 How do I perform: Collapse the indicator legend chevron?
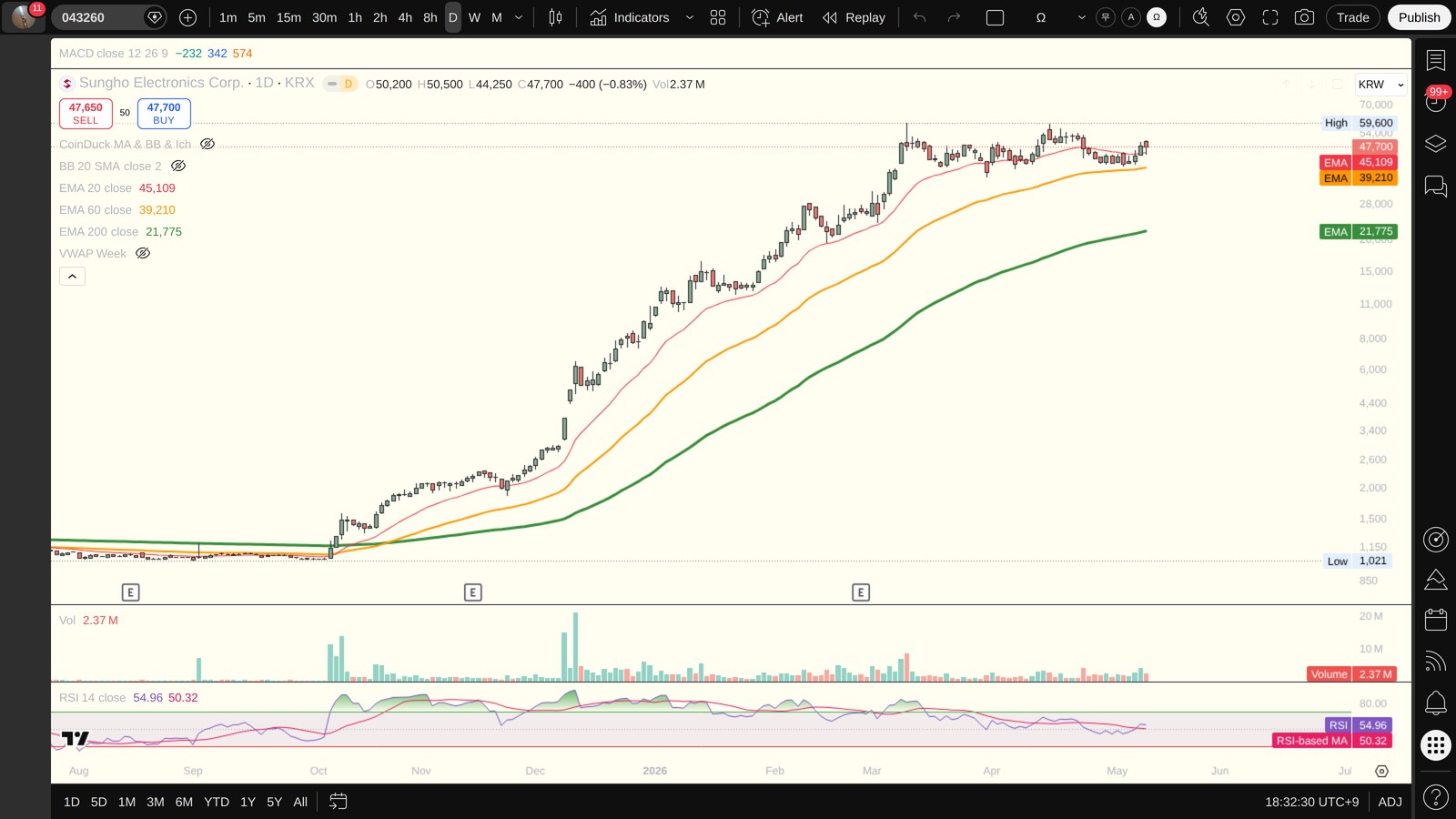click(x=72, y=276)
